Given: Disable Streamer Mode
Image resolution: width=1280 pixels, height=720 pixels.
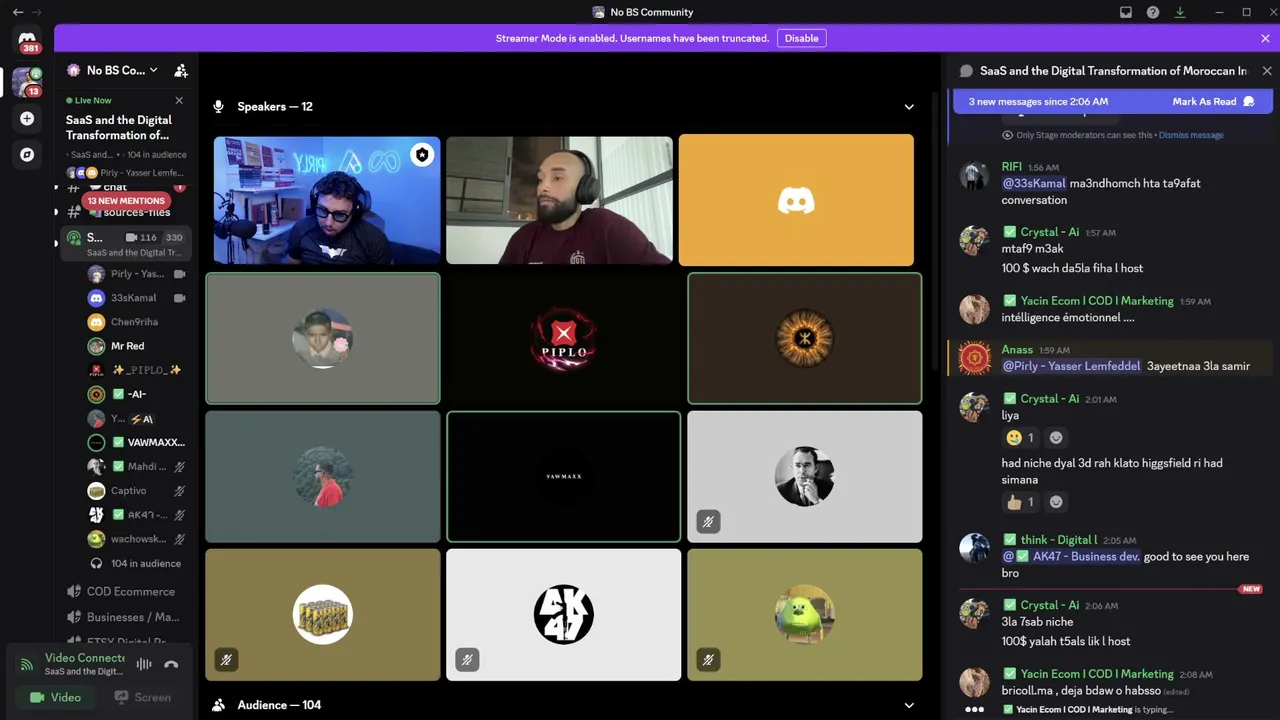Looking at the screenshot, I should pos(801,38).
